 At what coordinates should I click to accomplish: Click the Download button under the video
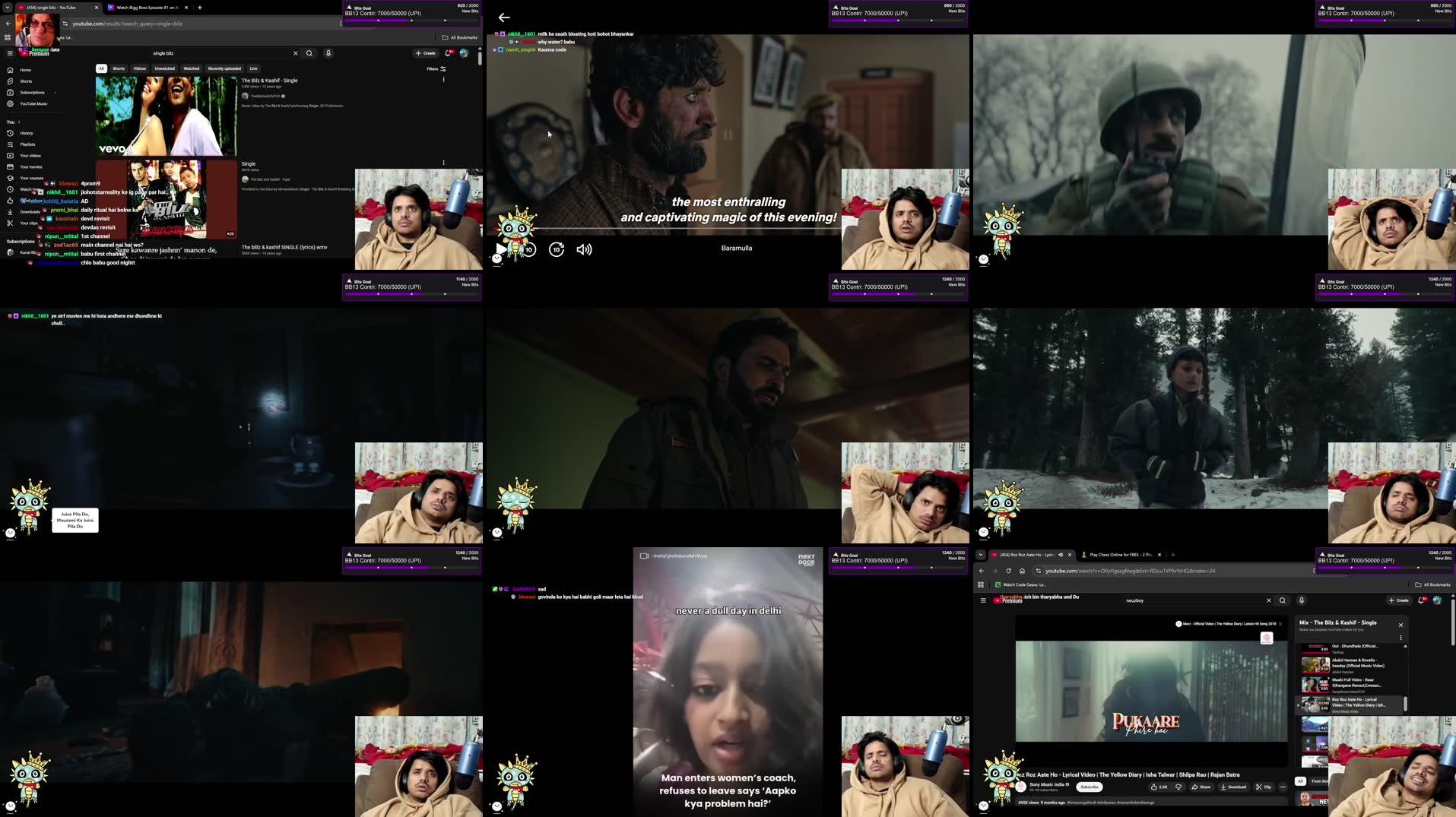pyautogui.click(x=1233, y=787)
